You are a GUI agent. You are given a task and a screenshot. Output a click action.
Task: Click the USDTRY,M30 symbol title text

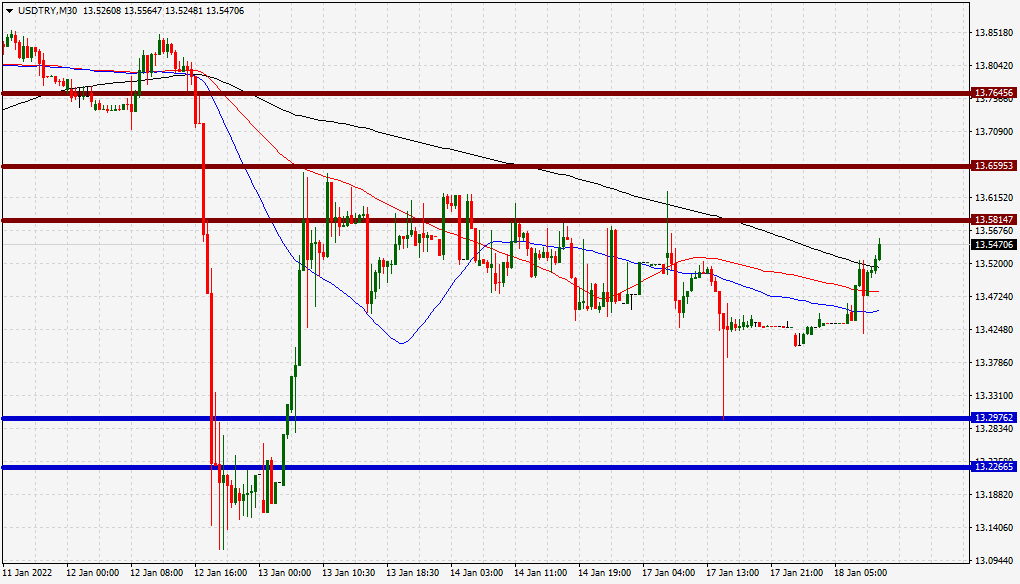pos(47,10)
